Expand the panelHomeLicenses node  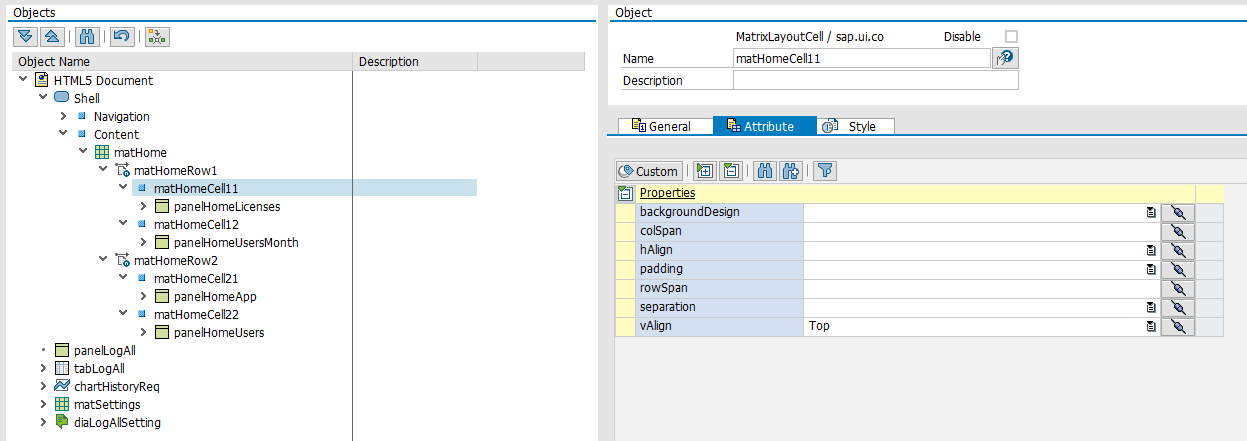(x=143, y=207)
